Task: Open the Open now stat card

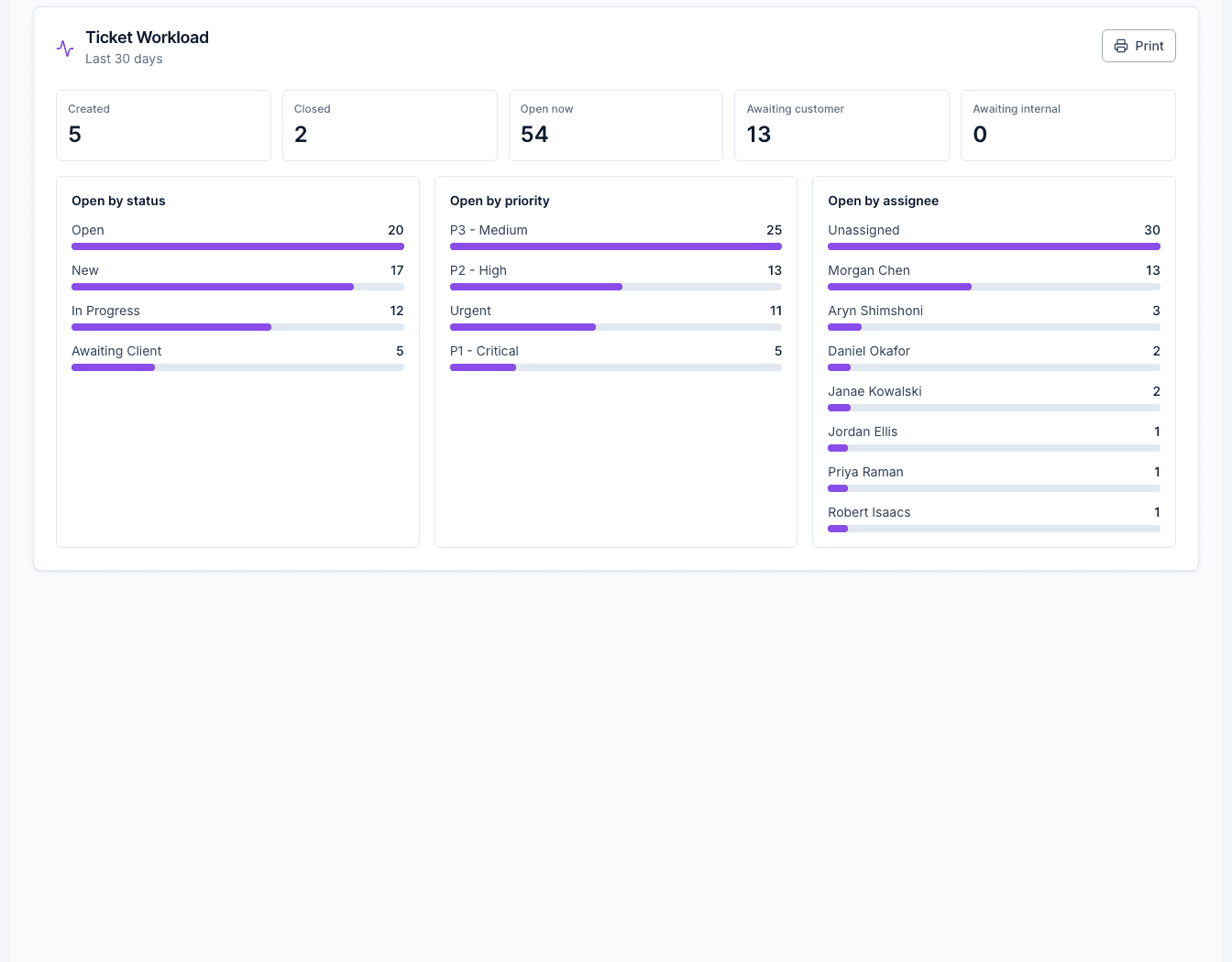Action: pyautogui.click(x=616, y=126)
